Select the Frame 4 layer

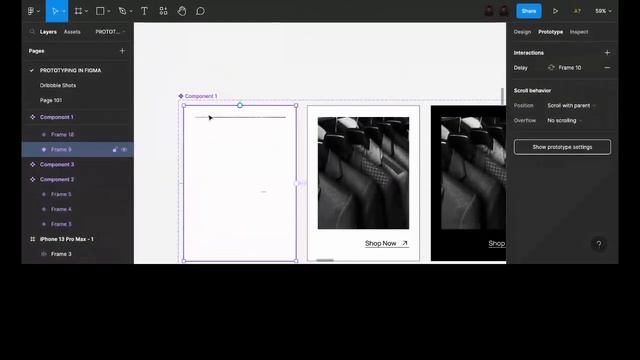(61, 209)
